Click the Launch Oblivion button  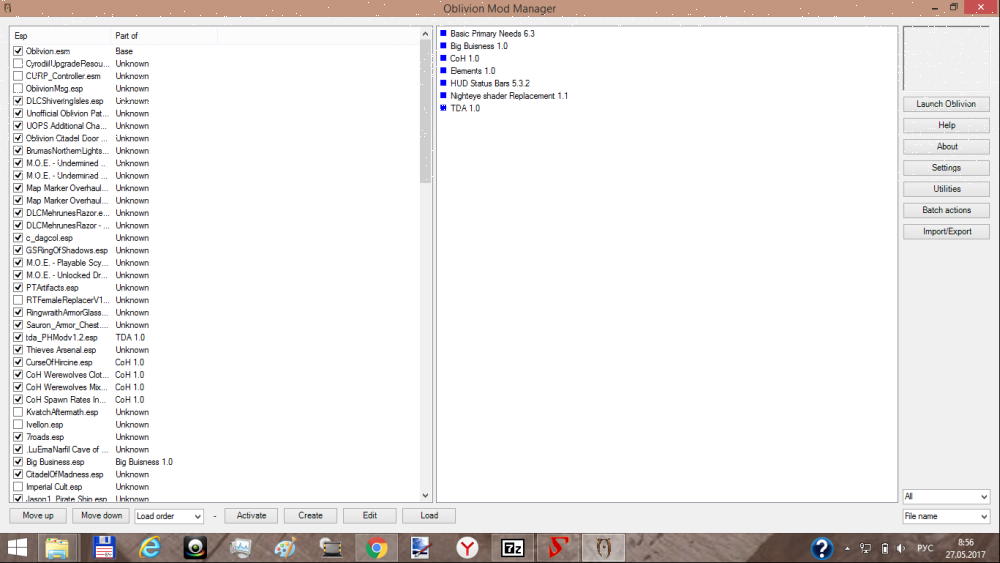946,104
